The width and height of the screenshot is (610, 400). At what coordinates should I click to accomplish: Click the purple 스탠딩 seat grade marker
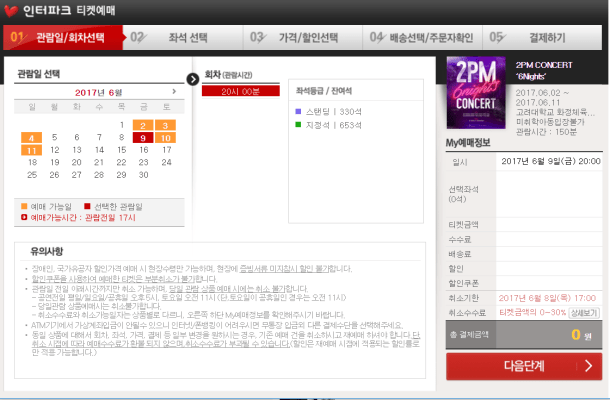pyautogui.click(x=298, y=110)
